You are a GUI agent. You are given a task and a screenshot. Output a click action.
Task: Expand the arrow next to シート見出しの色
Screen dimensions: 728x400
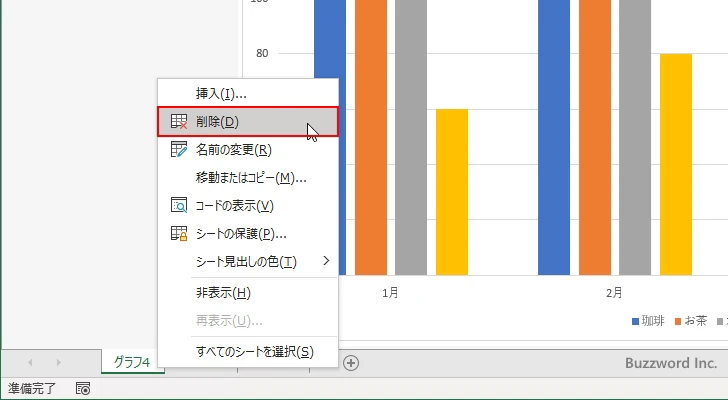(326, 261)
